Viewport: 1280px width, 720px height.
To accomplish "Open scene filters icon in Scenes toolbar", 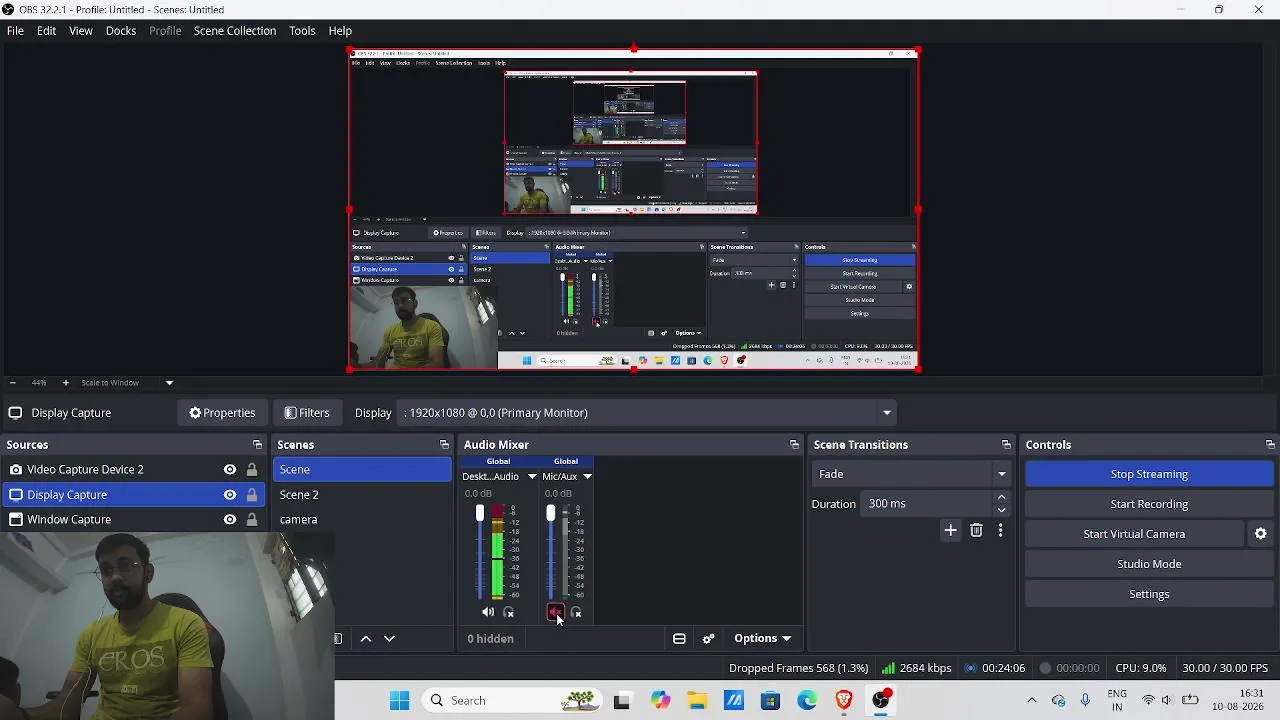I will tap(338, 639).
